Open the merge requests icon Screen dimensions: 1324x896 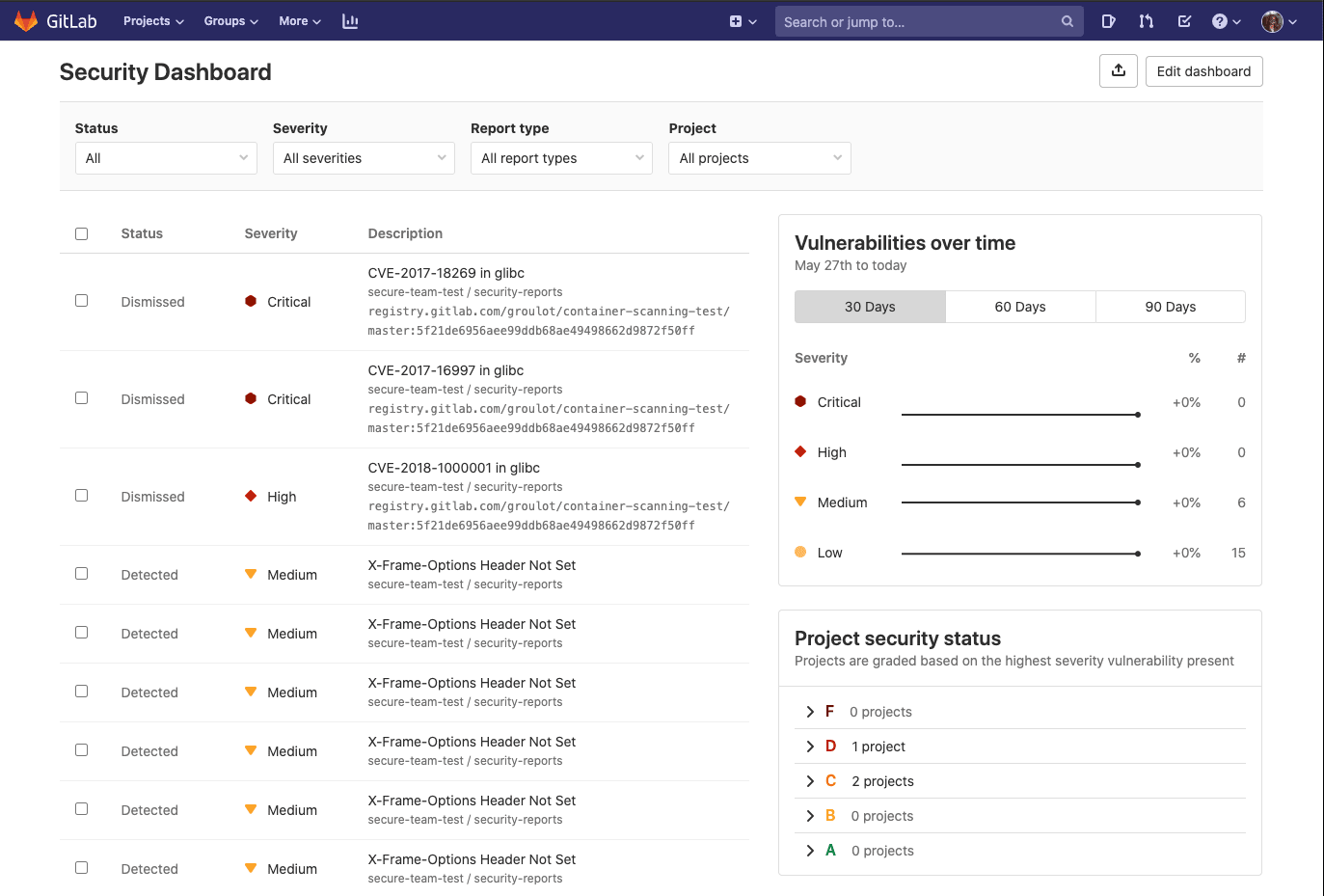(1146, 20)
